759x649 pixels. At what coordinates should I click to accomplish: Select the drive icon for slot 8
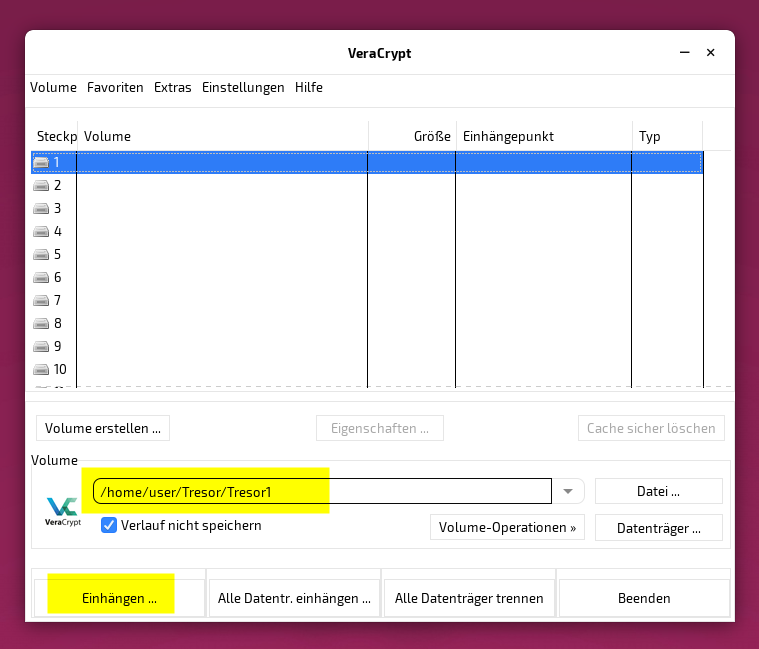point(41,324)
